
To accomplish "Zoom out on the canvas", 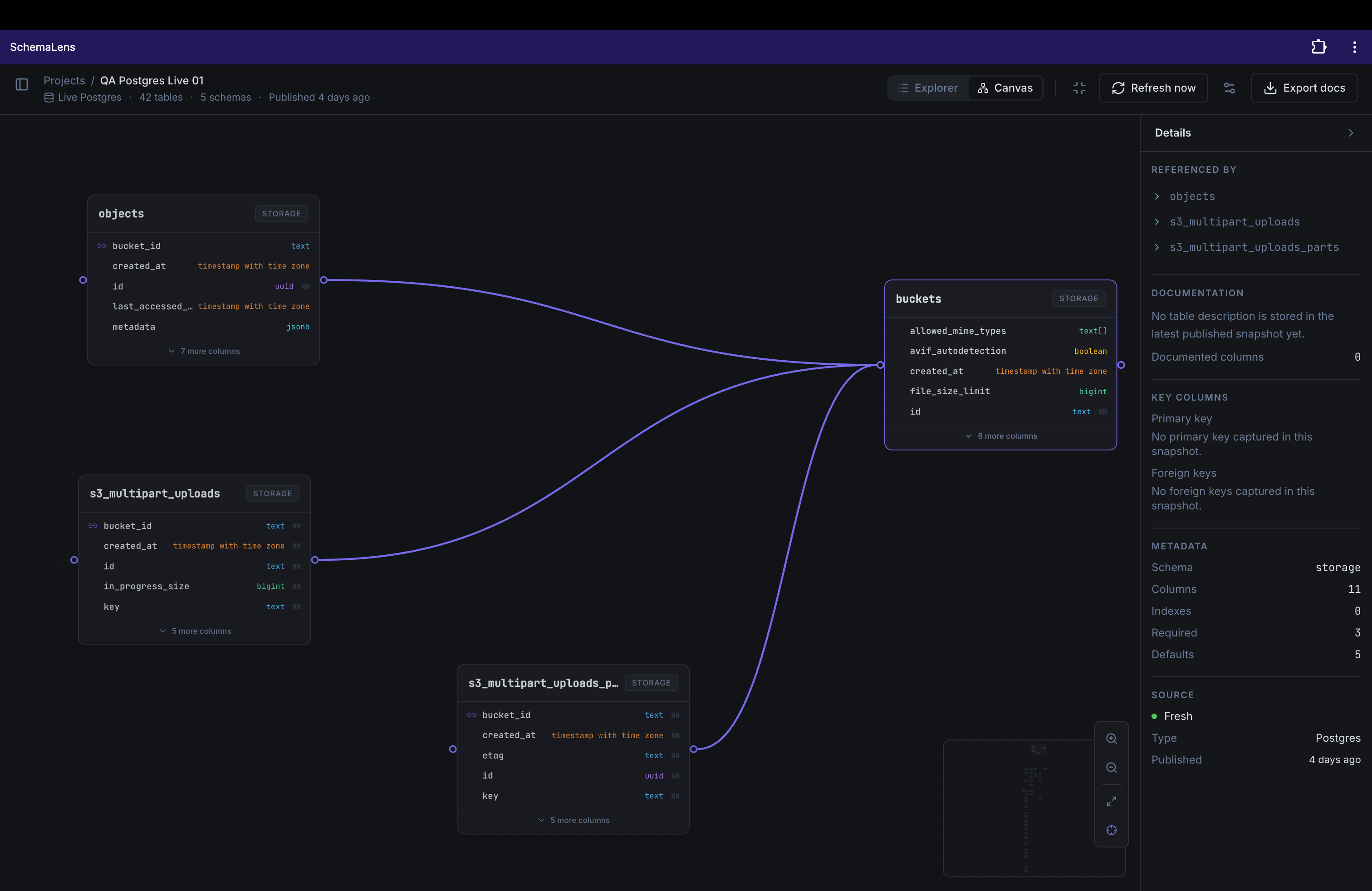I will 1111,767.
